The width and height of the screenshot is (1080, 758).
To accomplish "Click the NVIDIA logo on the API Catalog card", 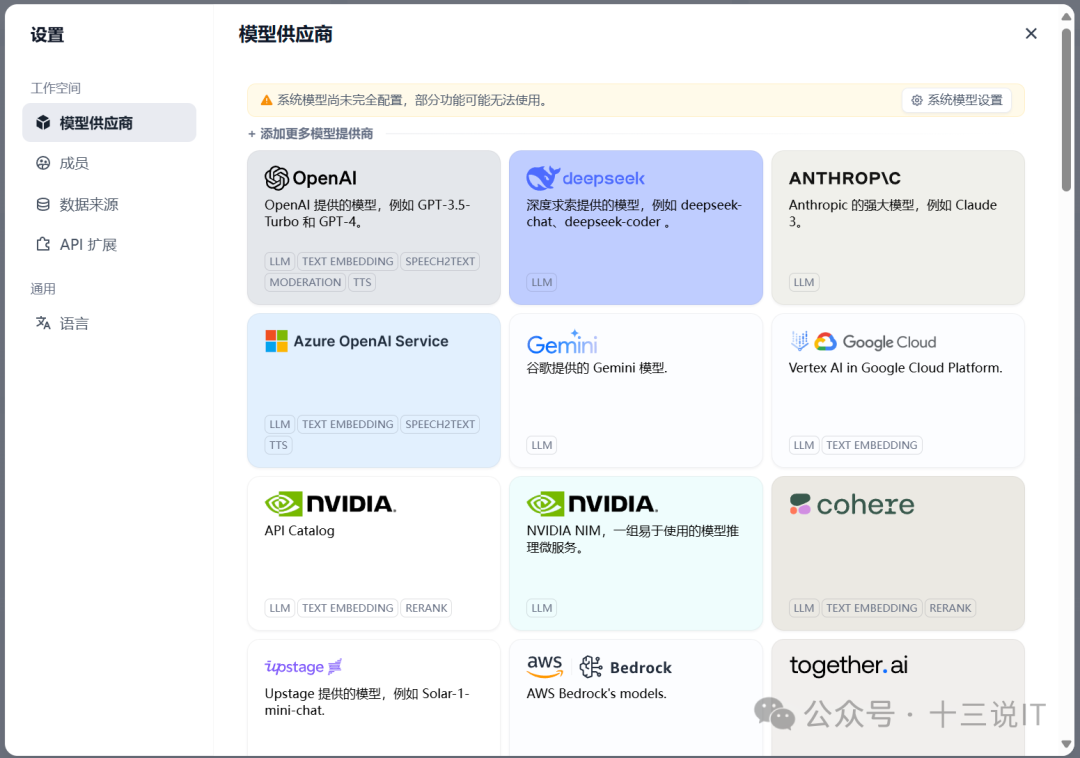I will click(x=330, y=504).
